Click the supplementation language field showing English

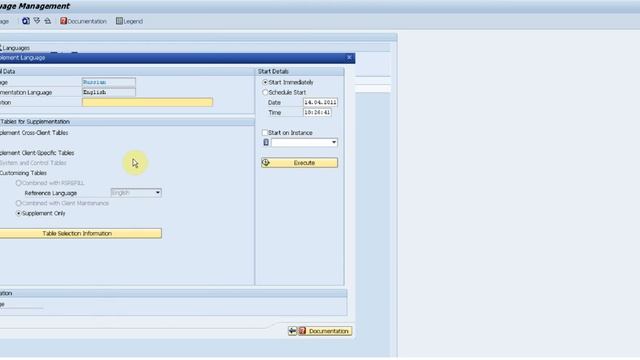(x=109, y=93)
